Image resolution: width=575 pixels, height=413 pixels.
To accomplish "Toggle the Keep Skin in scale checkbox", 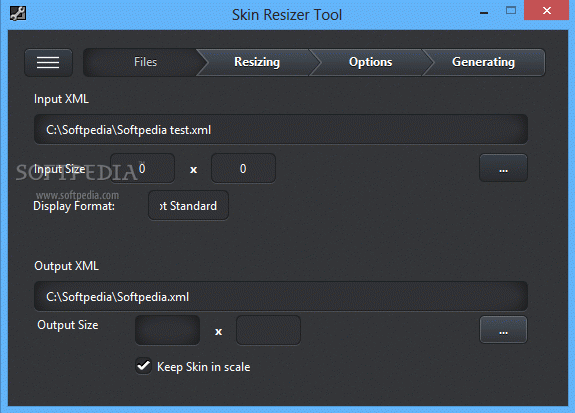I will click(143, 366).
